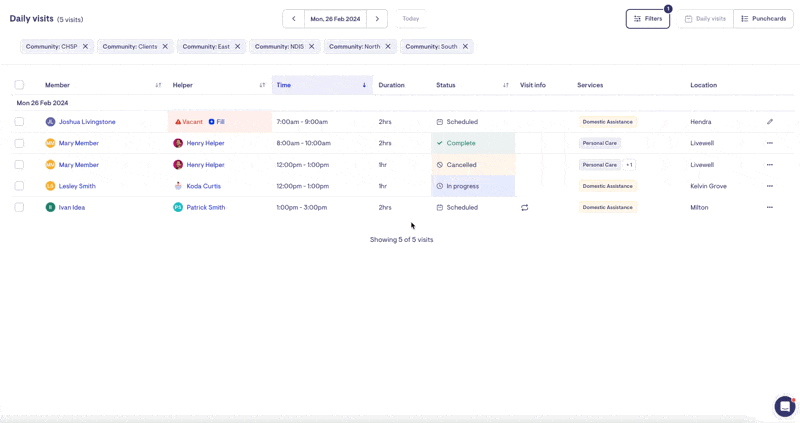Open more options for Ivan Idea visit
Image resolution: width=800 pixels, height=423 pixels.
point(770,208)
